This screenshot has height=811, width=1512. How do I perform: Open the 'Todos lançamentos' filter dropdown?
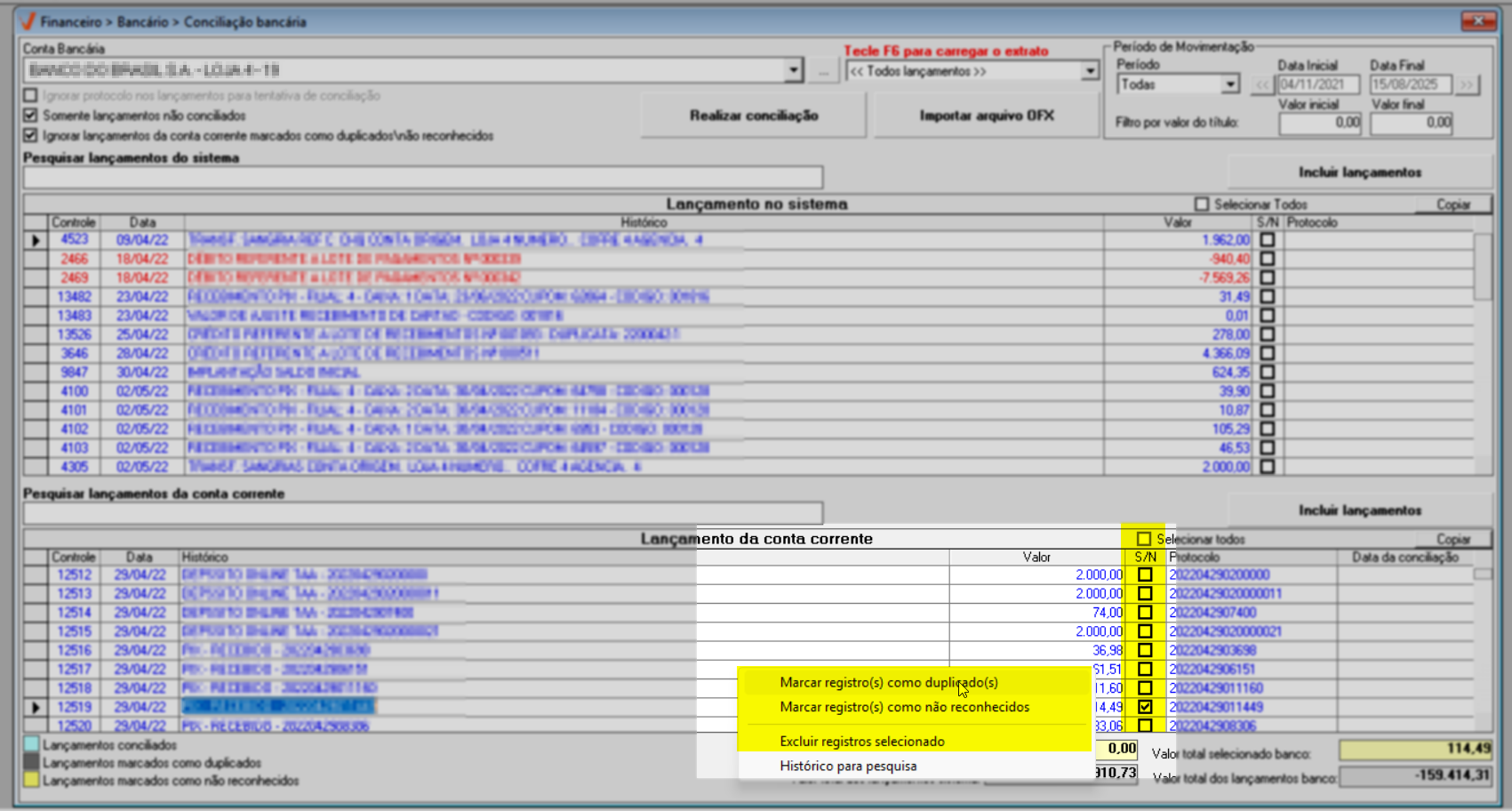[1090, 71]
